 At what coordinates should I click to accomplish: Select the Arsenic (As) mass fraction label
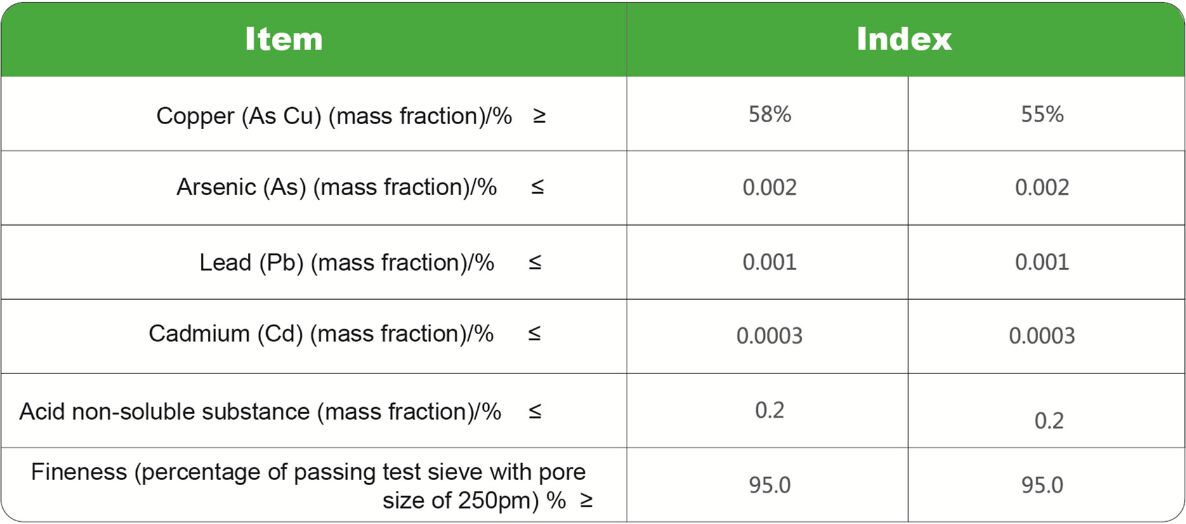[x=337, y=188]
